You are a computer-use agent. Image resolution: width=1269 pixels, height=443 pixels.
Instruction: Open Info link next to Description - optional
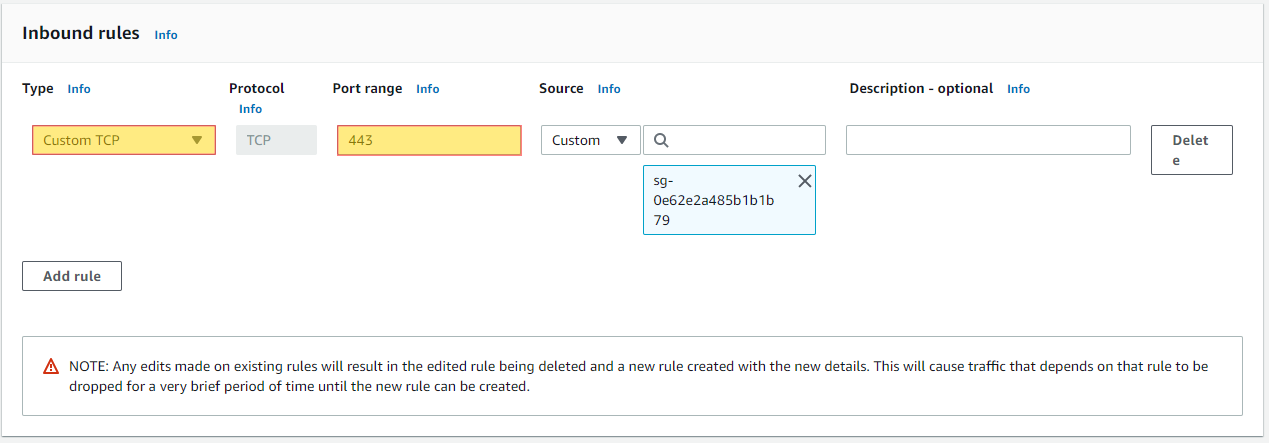[x=1018, y=89]
